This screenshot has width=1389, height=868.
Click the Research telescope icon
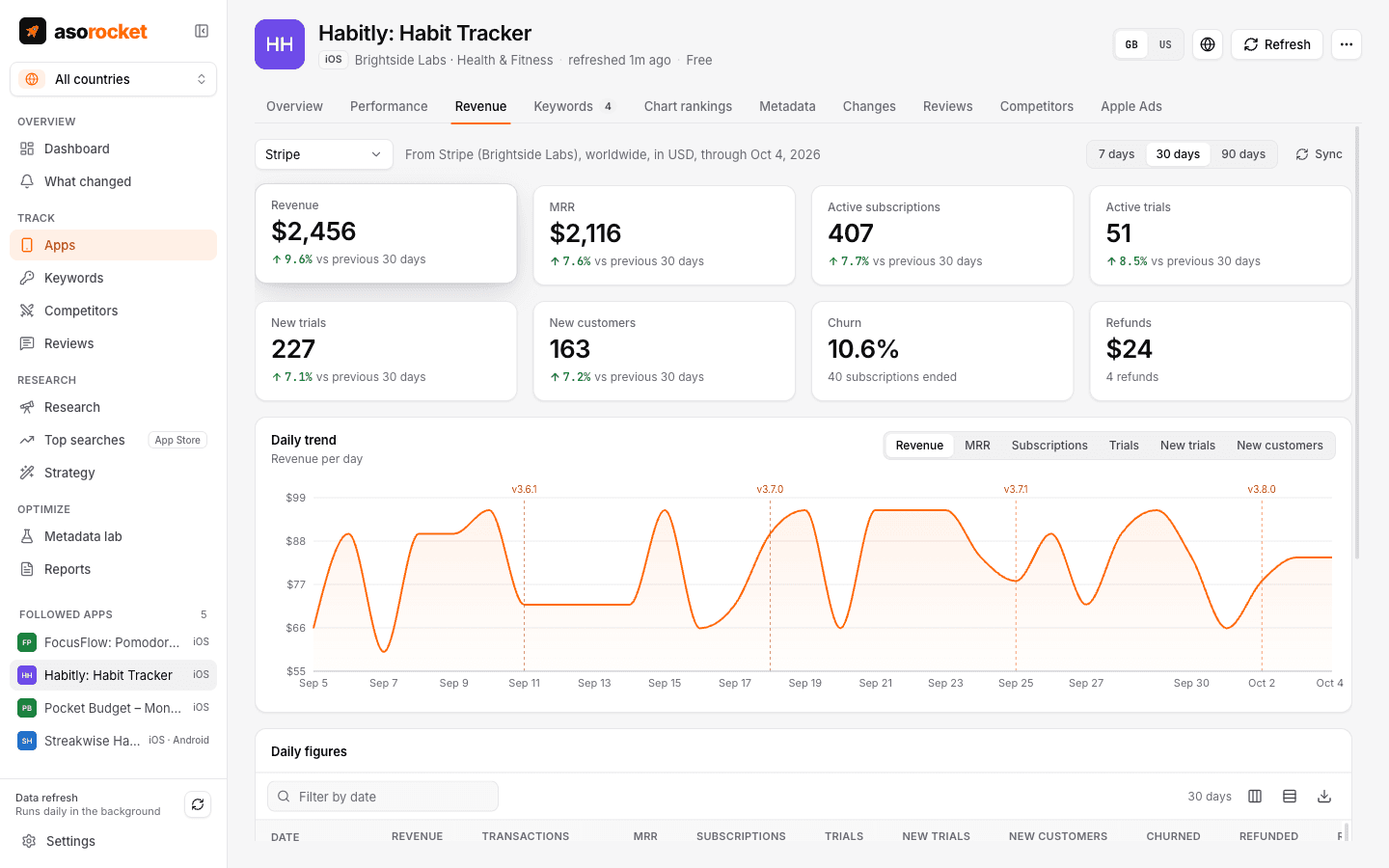pos(27,407)
